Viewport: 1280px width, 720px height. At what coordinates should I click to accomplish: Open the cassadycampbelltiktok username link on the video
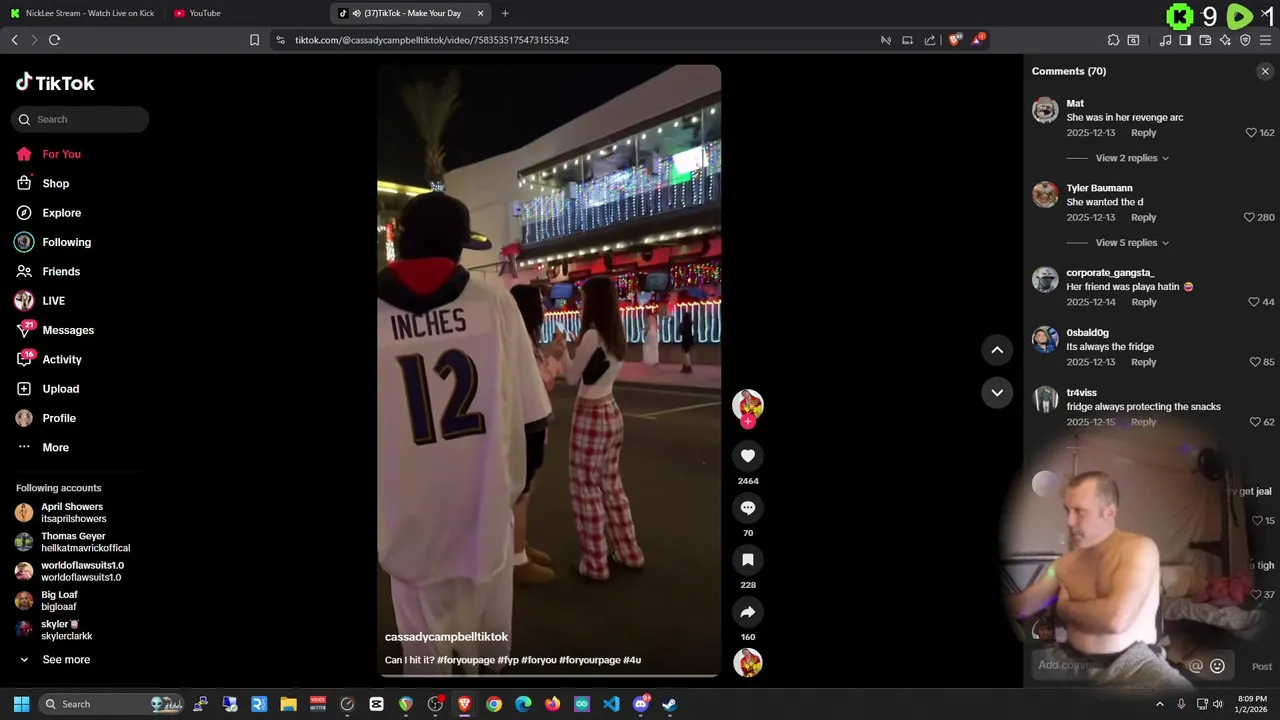pos(446,637)
